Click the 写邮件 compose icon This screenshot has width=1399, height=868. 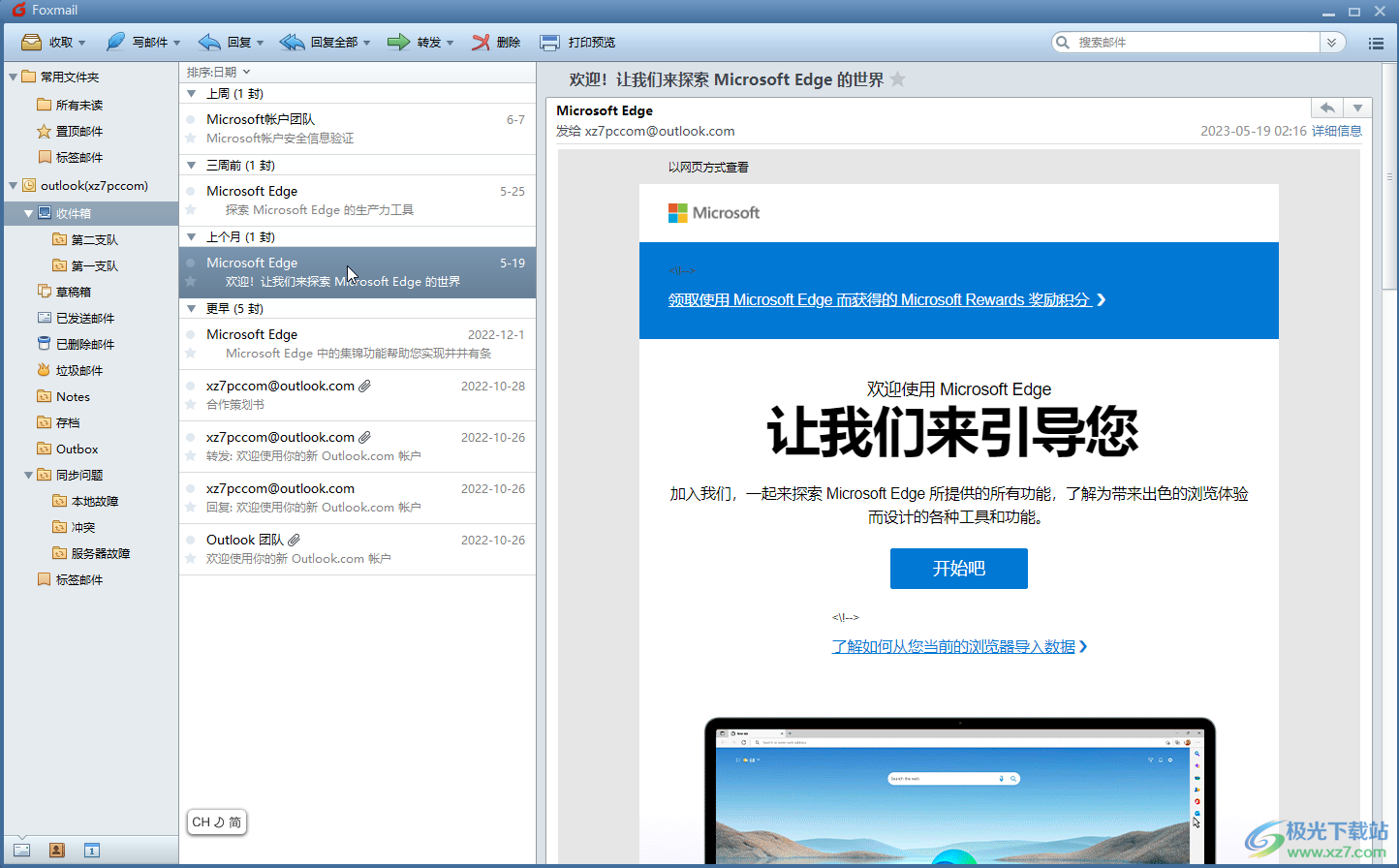pyautogui.click(x=115, y=42)
